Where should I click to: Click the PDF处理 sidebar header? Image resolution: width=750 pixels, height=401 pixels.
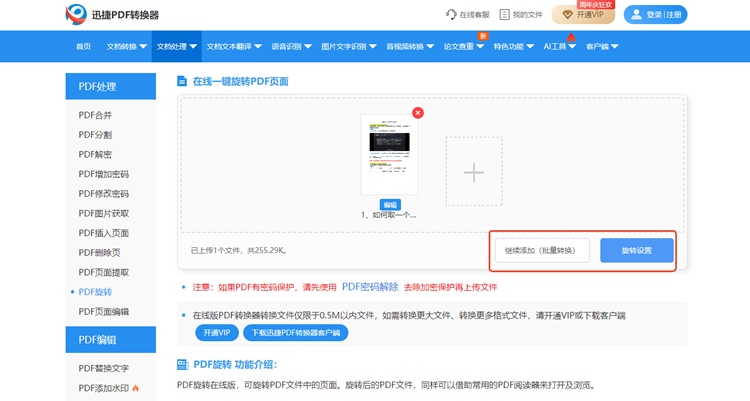coord(110,86)
